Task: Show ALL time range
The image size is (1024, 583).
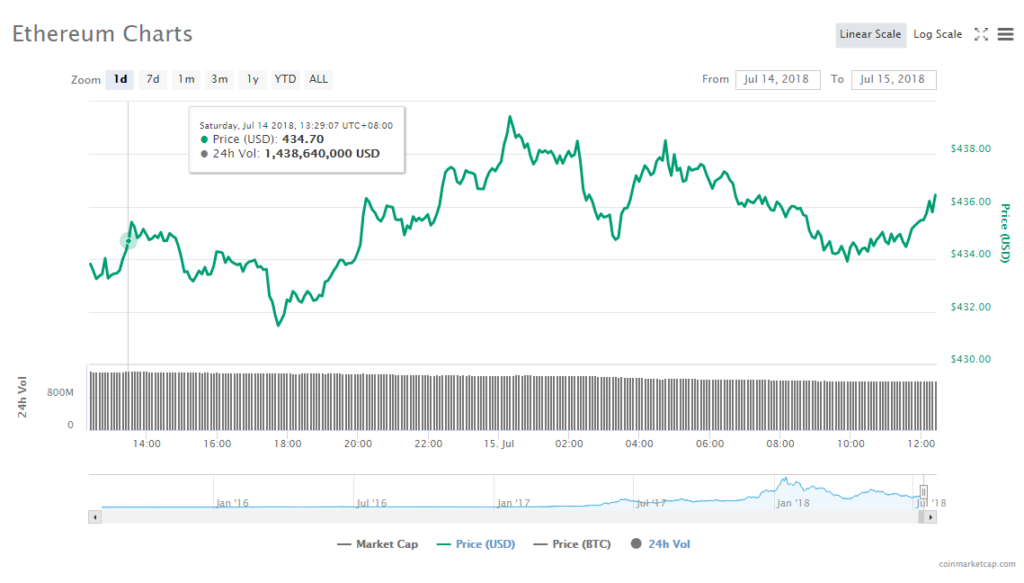Action: (x=318, y=79)
